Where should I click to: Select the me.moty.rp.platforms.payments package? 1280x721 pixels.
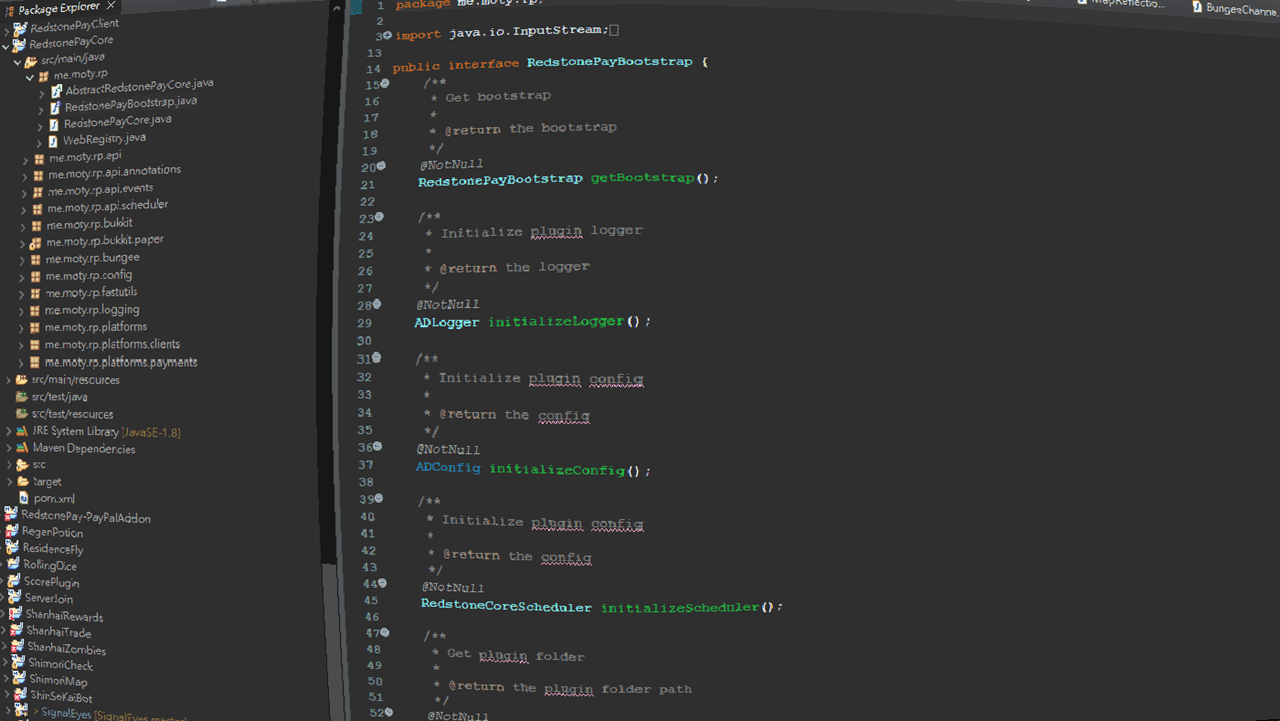click(x=120, y=362)
